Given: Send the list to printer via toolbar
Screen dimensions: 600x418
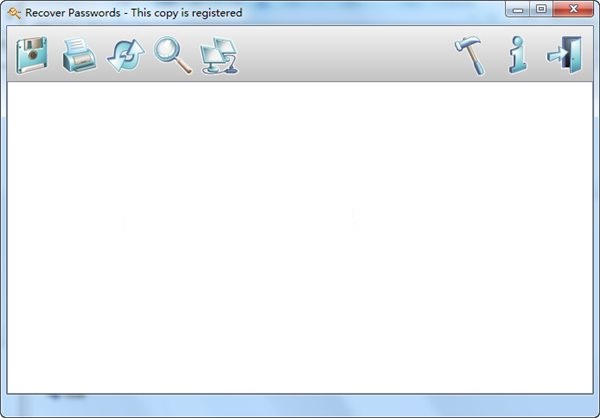Looking at the screenshot, I should coord(79,55).
